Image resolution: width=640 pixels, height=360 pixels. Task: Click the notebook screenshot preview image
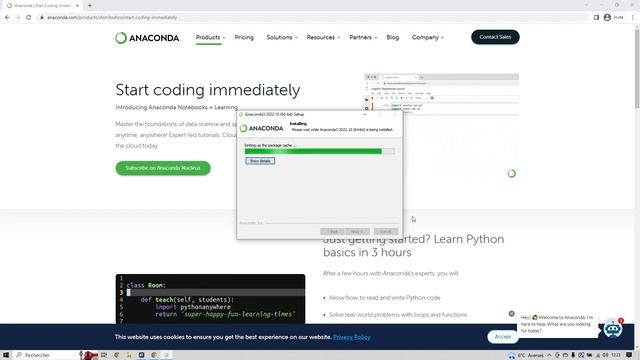point(441,94)
